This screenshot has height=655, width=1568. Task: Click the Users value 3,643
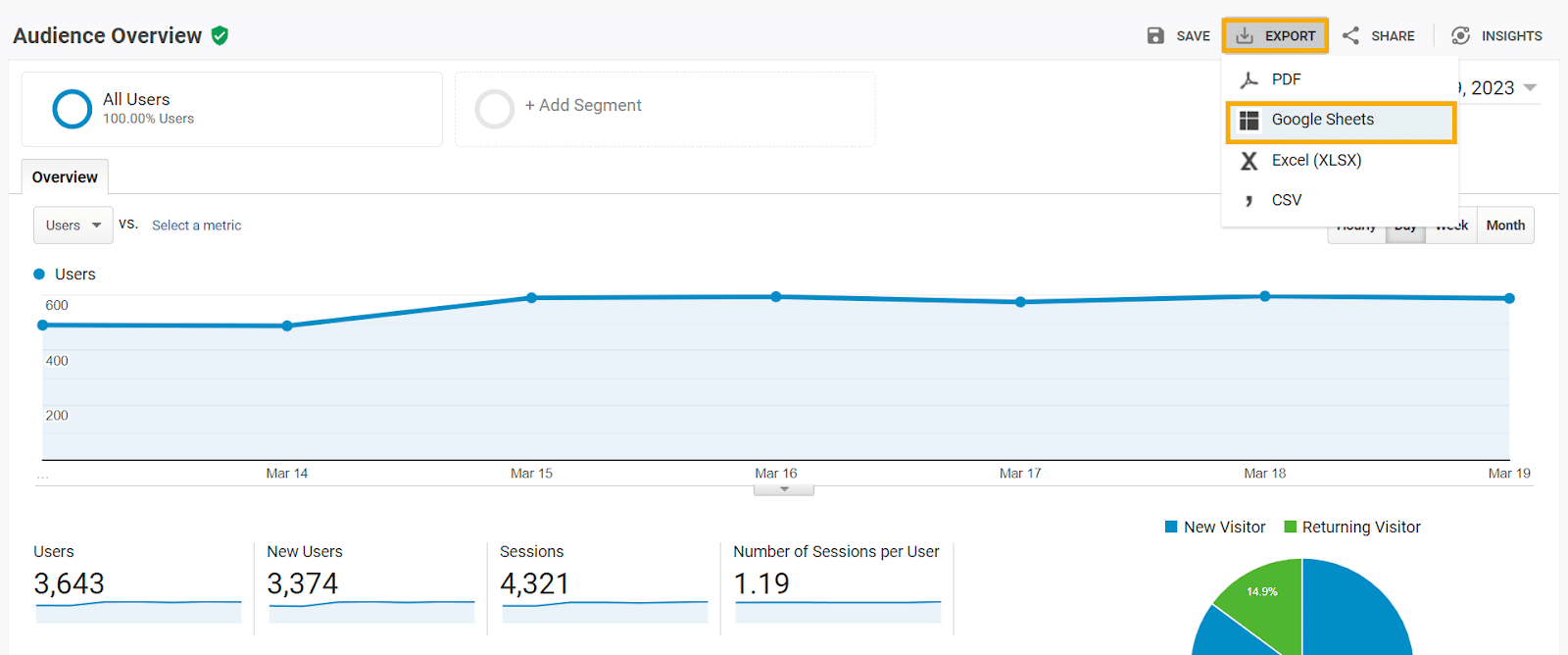point(69,583)
